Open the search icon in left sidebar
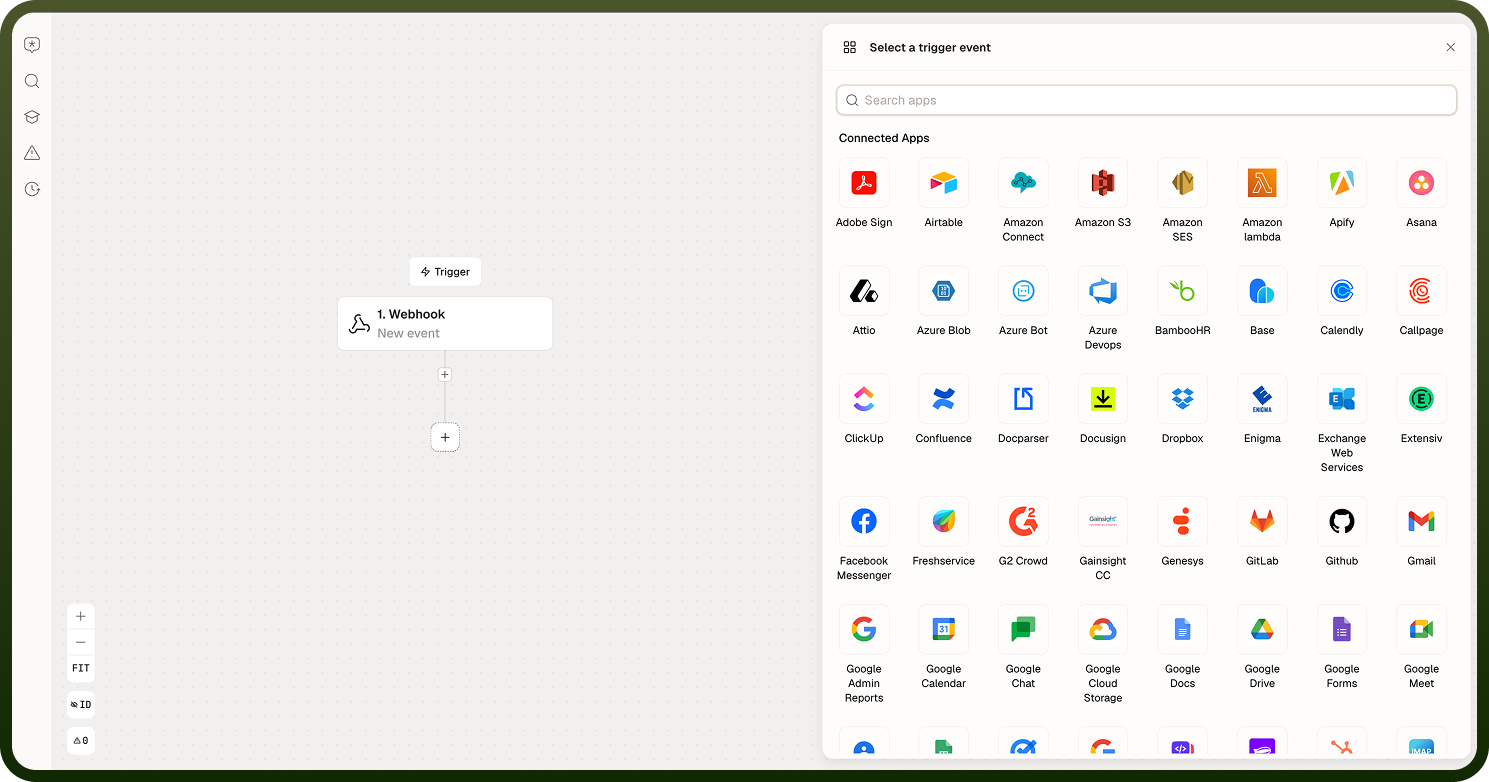 32,81
